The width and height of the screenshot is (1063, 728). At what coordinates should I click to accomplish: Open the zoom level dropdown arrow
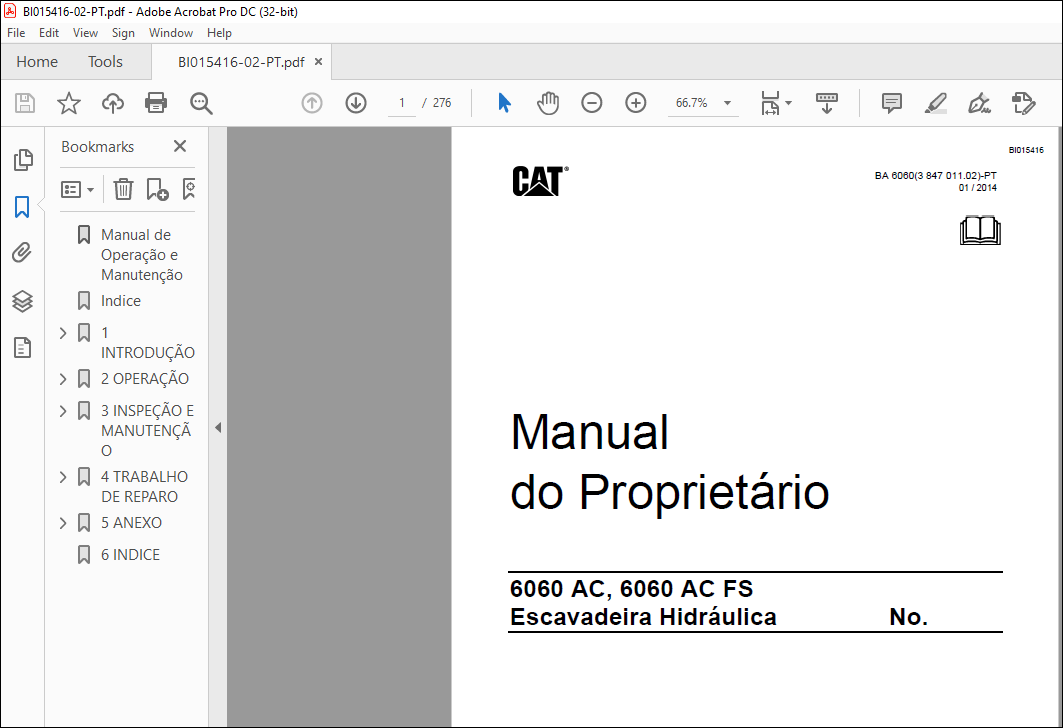coord(727,103)
